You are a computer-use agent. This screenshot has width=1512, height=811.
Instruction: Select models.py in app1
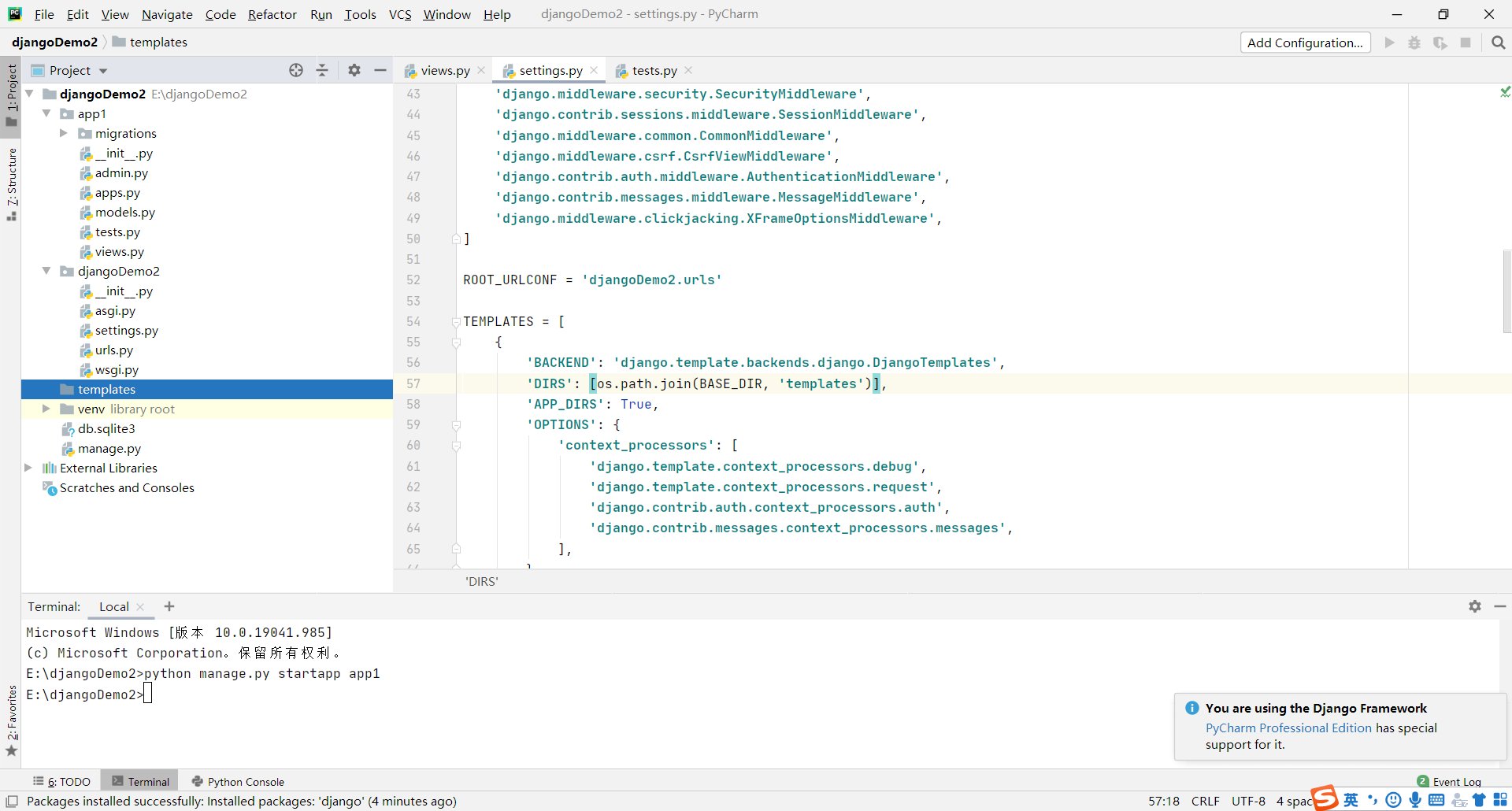(x=125, y=212)
